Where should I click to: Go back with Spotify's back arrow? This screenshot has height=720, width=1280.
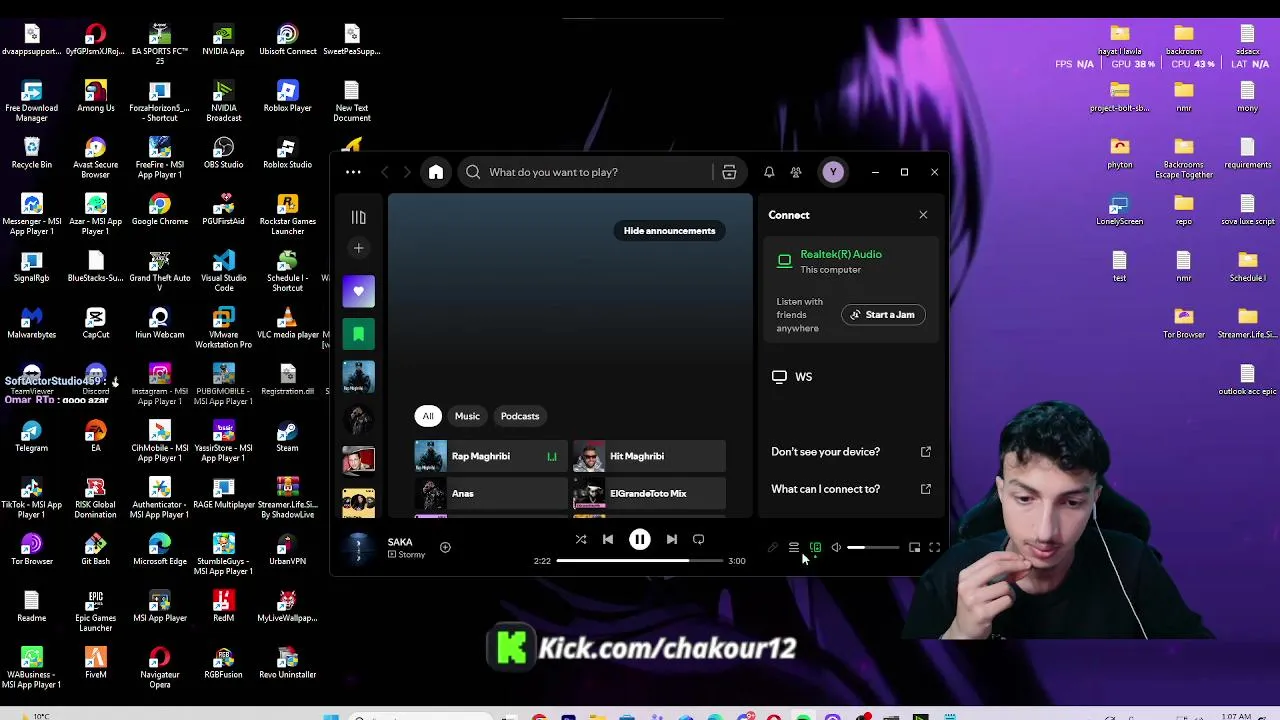(385, 172)
